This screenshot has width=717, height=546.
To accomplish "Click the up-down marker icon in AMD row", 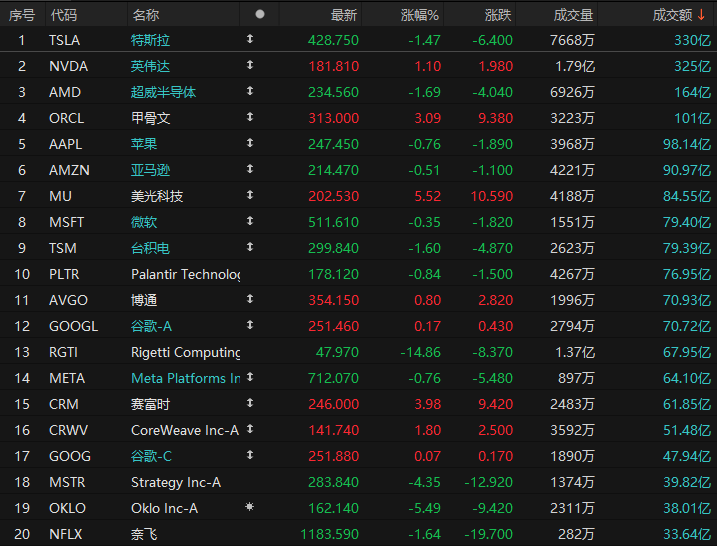I will [x=250, y=91].
